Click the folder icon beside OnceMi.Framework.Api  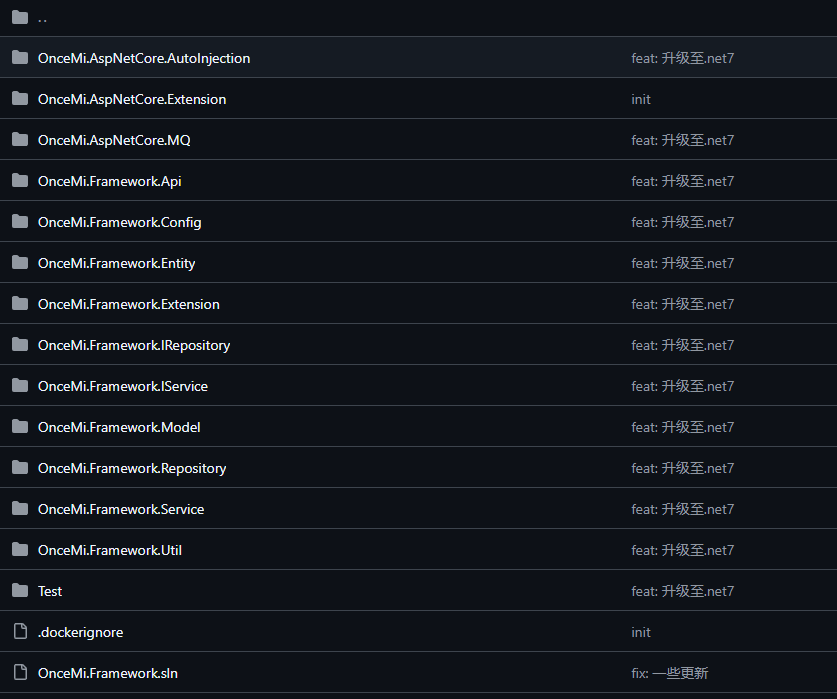pyautogui.click(x=20, y=181)
